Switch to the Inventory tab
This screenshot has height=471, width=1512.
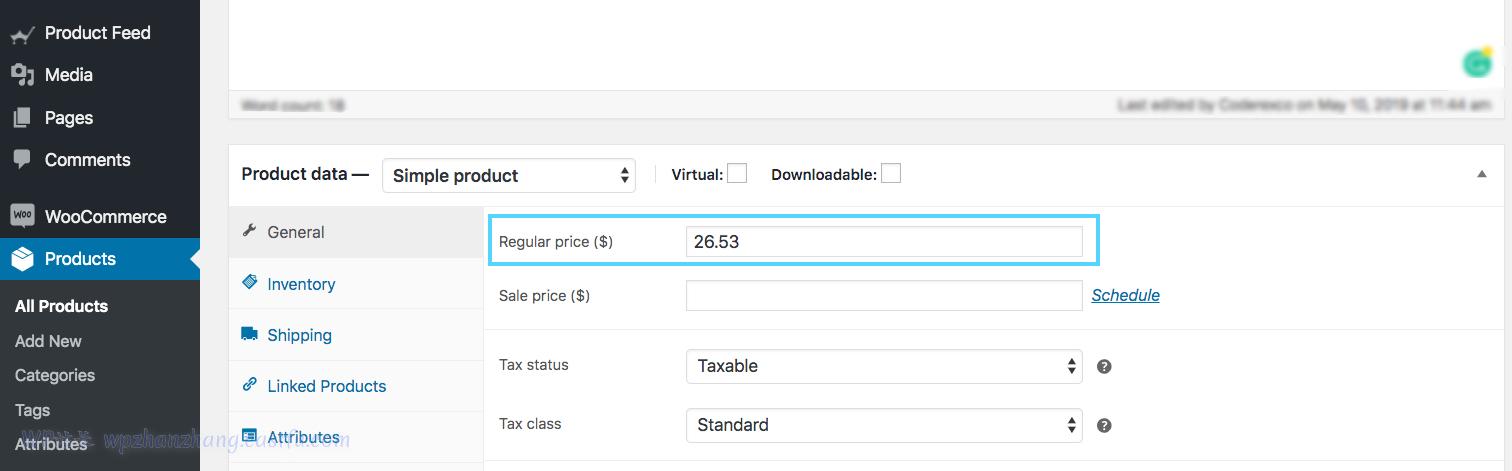301,284
